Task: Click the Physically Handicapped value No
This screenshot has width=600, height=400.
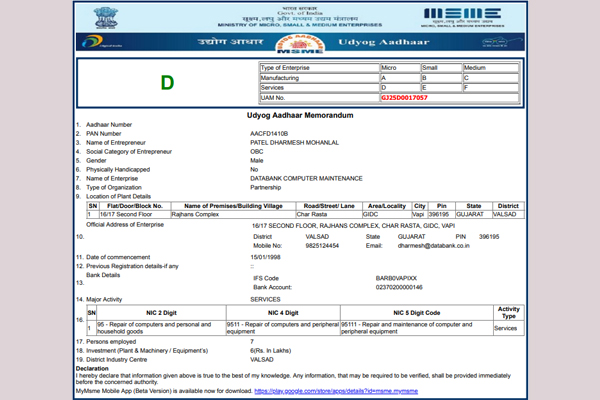Action: (x=254, y=169)
